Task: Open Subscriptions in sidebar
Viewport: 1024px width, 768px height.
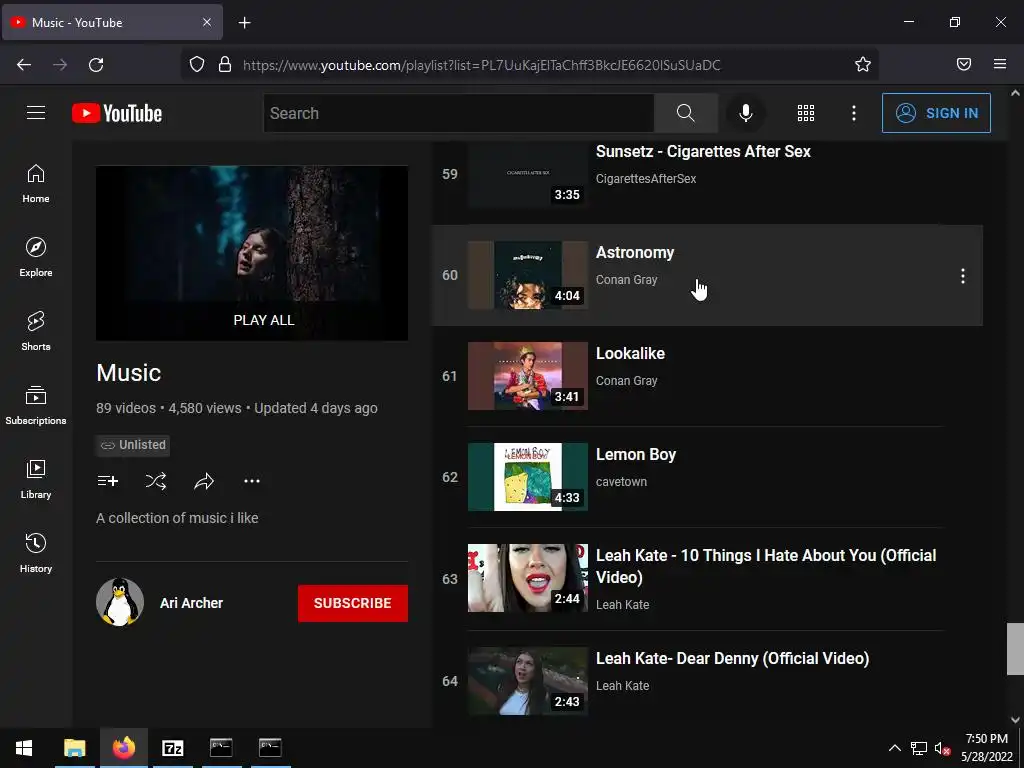Action: [36, 405]
